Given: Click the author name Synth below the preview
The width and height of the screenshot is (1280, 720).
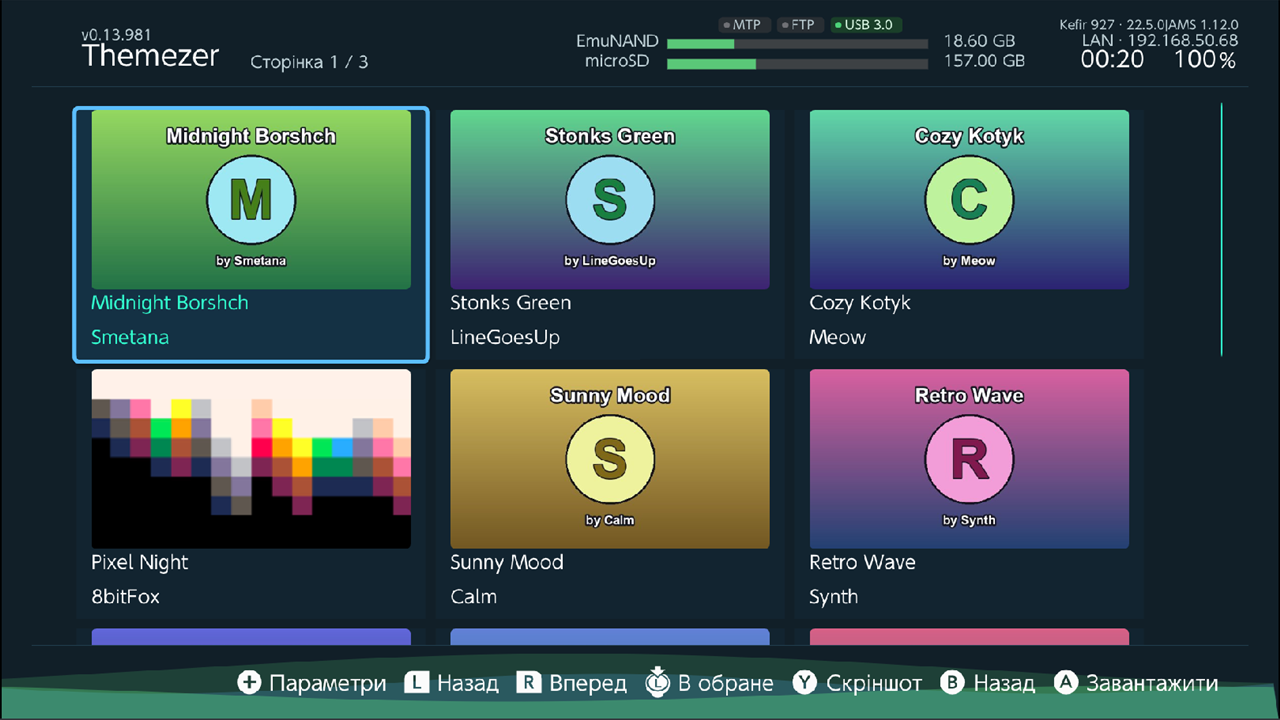Looking at the screenshot, I should click(x=834, y=597).
